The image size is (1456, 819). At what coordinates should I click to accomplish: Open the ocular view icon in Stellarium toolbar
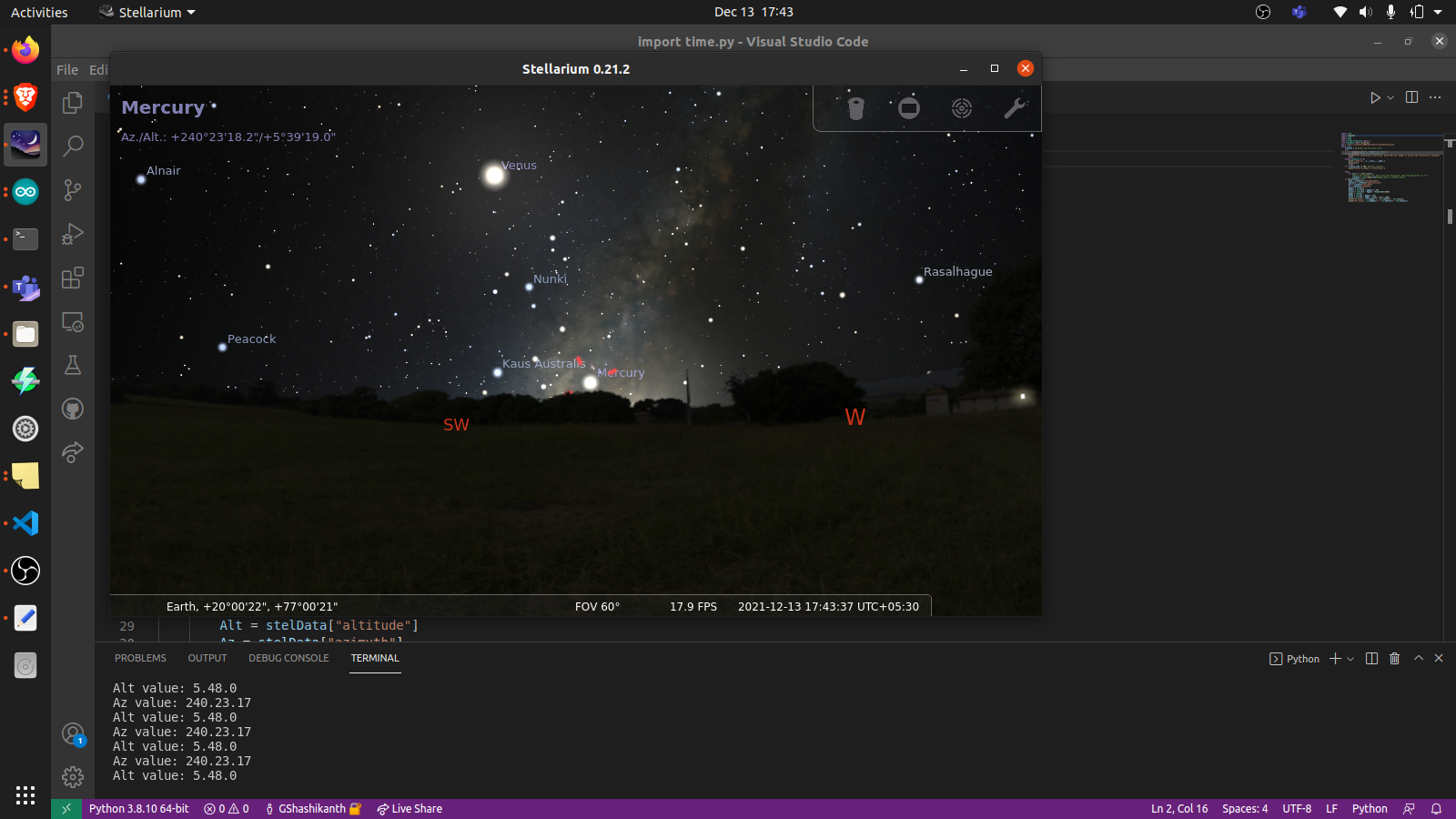(908, 108)
